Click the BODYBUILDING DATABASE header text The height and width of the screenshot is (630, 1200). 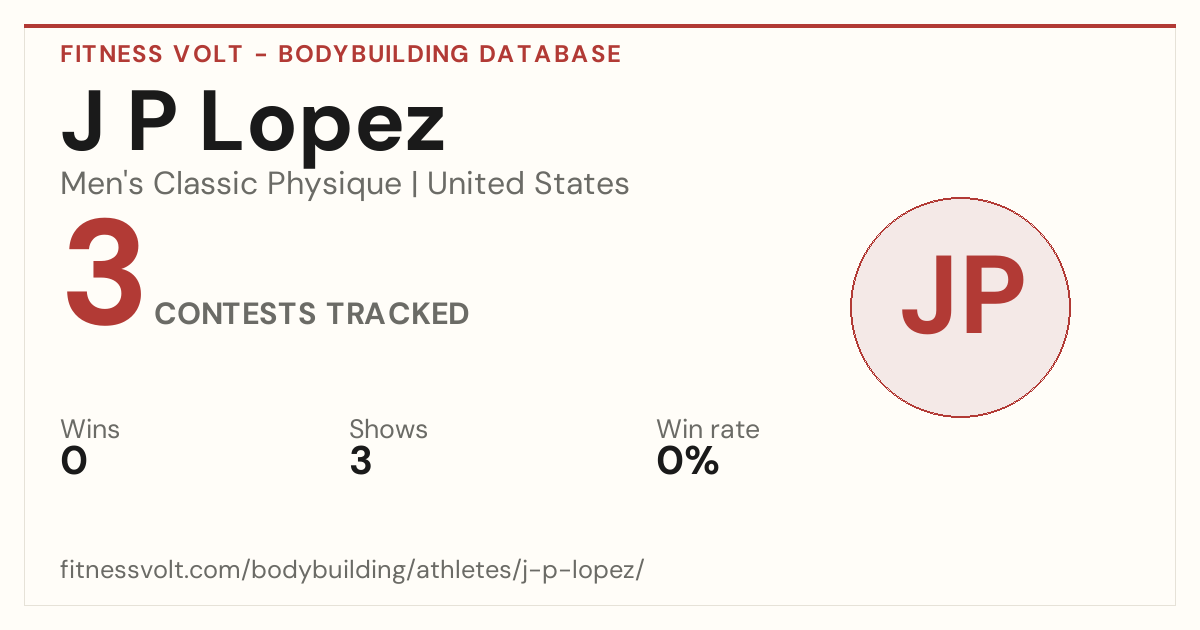pos(450,54)
